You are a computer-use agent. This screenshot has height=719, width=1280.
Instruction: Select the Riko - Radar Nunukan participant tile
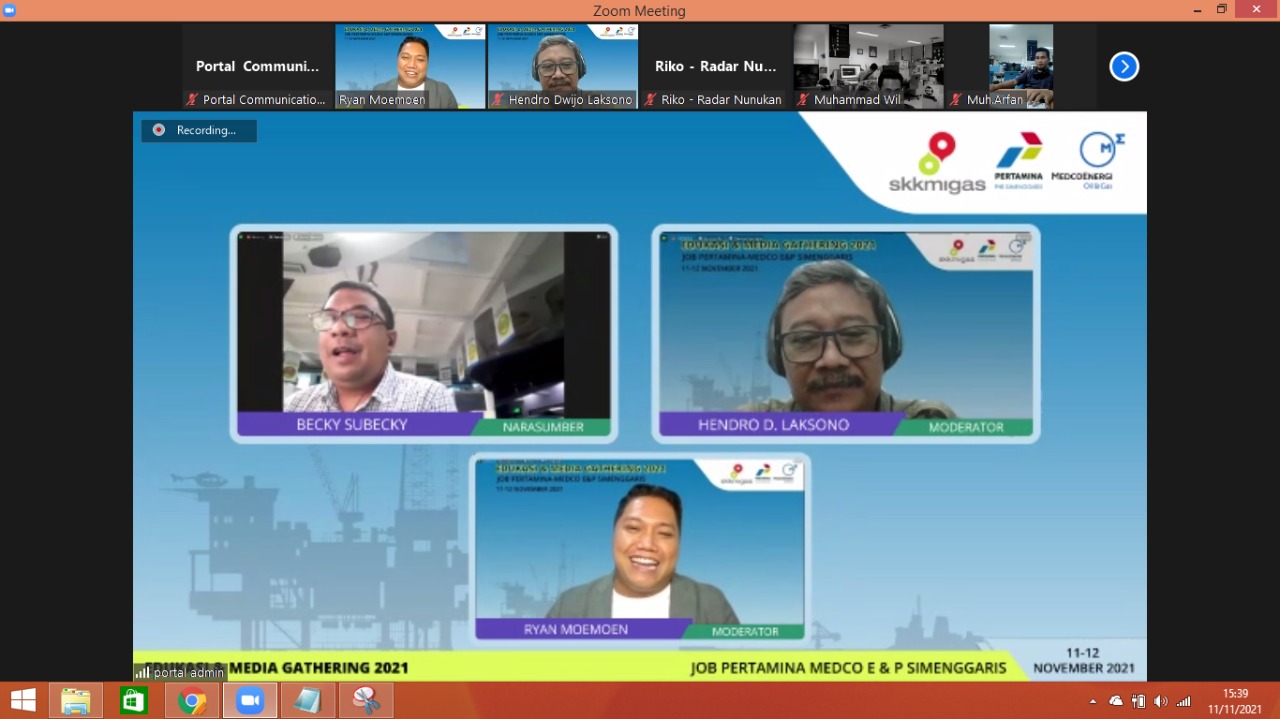(x=716, y=66)
